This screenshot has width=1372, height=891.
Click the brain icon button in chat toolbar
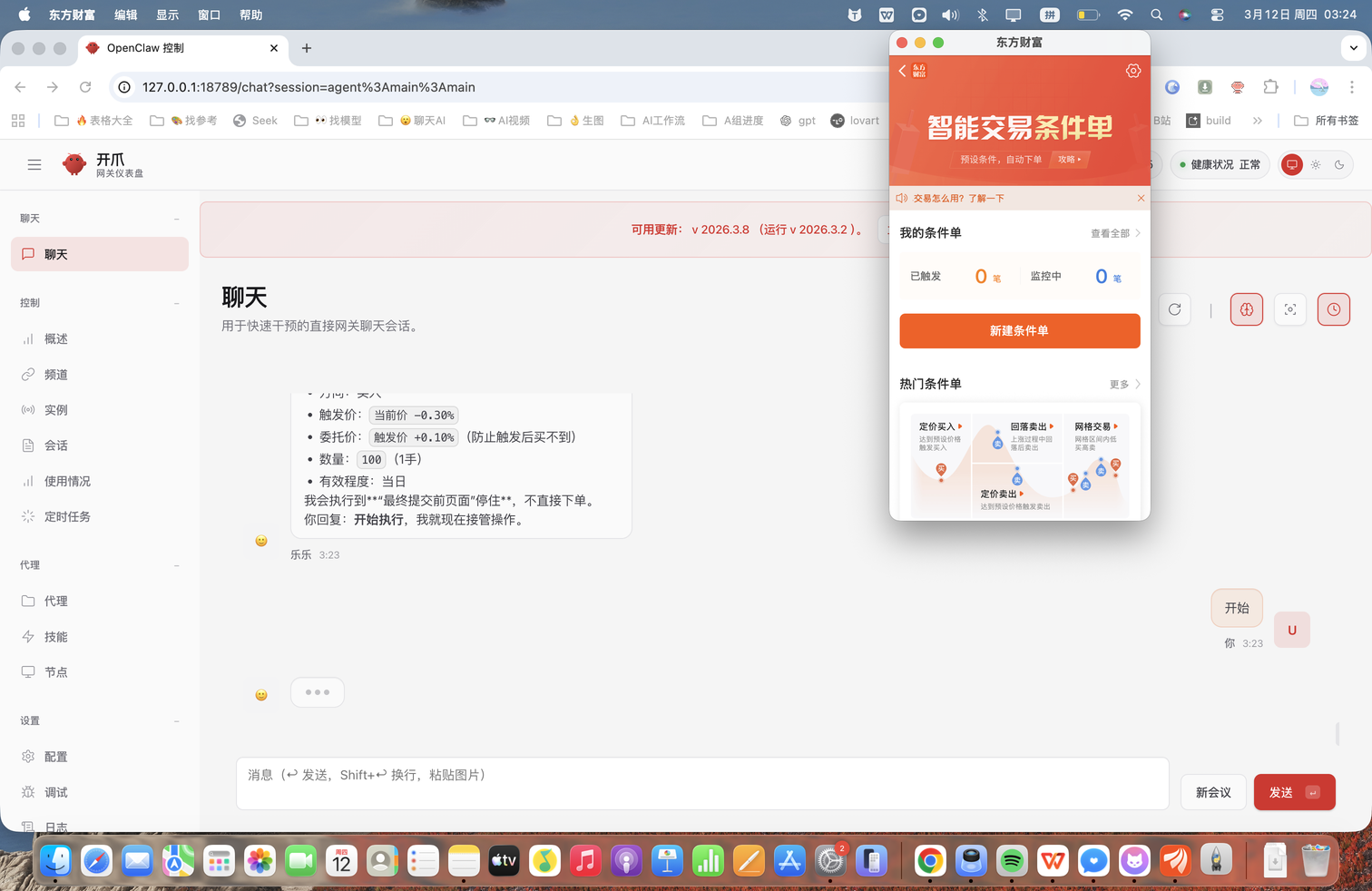click(x=1246, y=309)
